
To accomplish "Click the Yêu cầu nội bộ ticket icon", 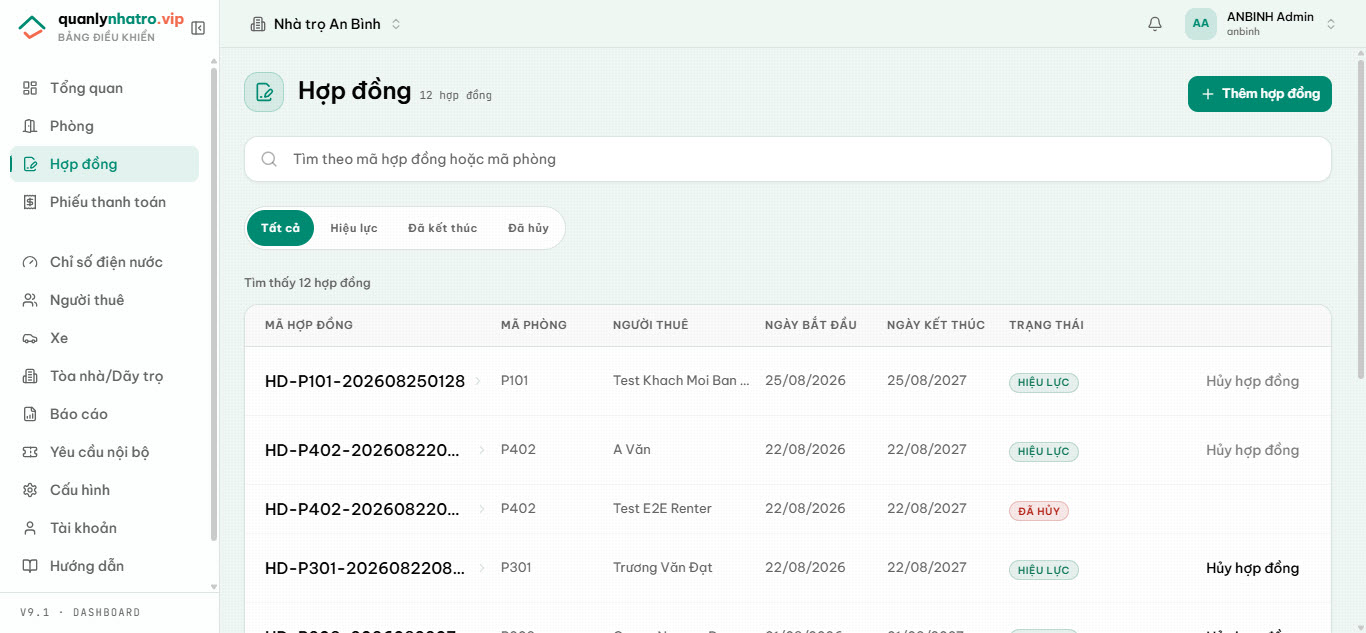I will [x=30, y=452].
